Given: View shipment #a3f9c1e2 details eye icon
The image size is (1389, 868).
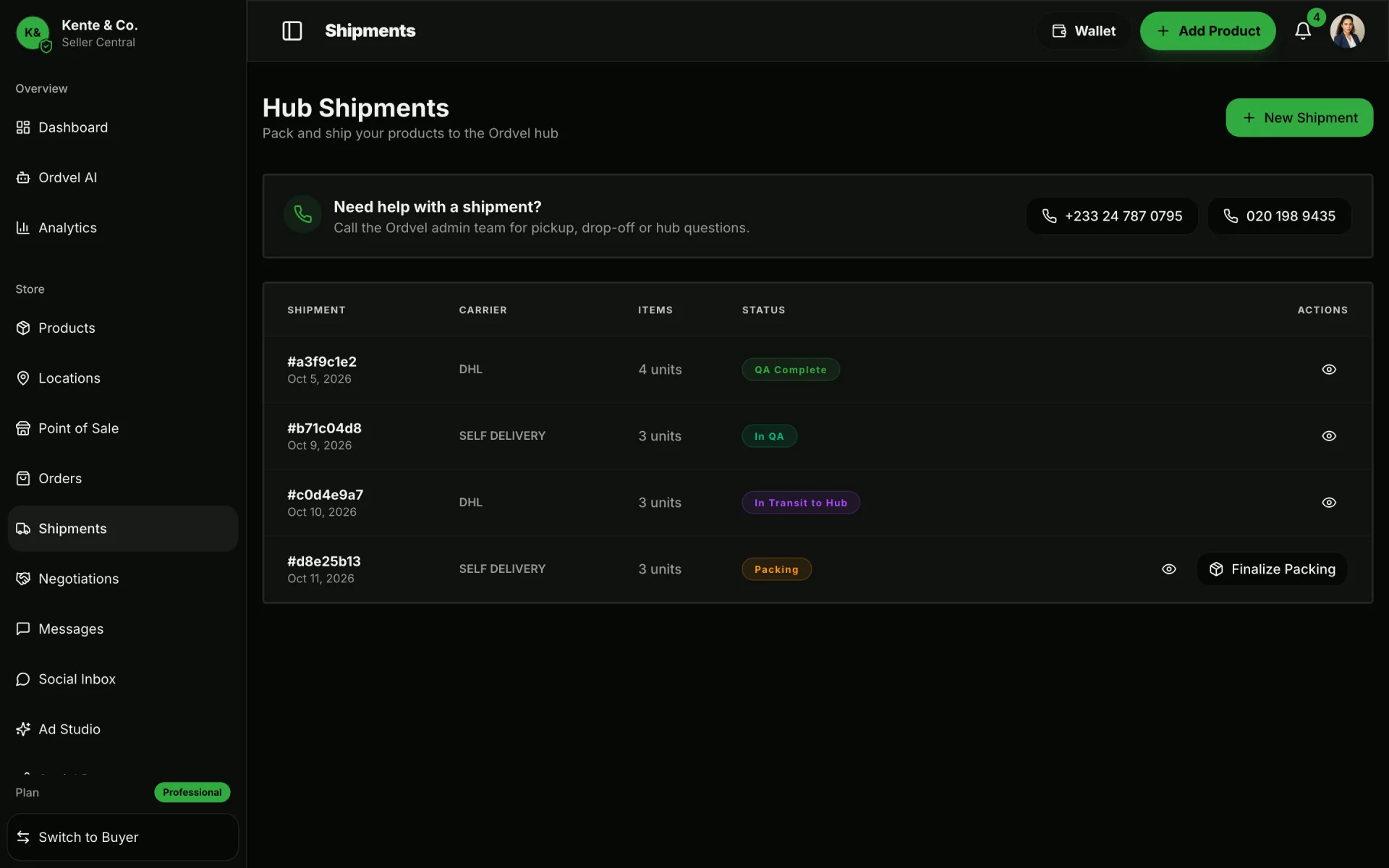Looking at the screenshot, I should point(1329,370).
